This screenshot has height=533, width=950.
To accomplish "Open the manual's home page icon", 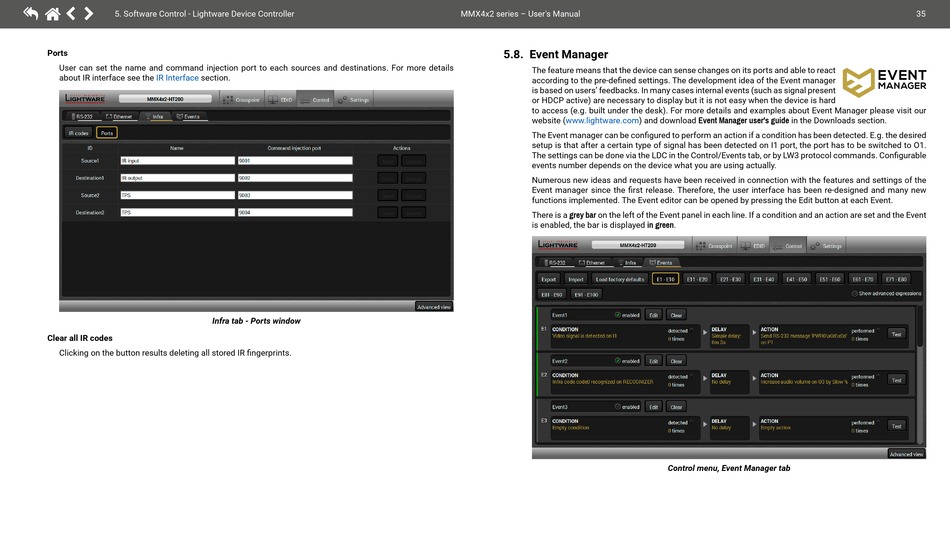I will click(53, 13).
